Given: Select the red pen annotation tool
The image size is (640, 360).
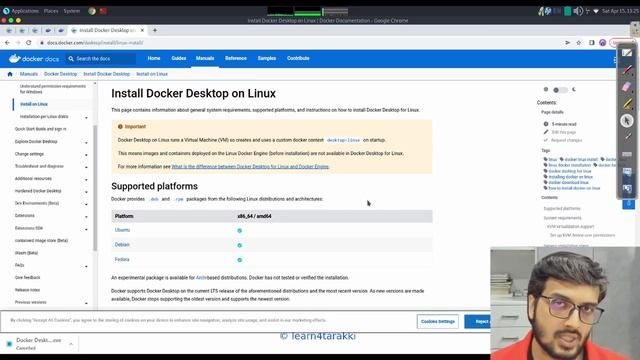Looking at the screenshot, I should (627, 70).
